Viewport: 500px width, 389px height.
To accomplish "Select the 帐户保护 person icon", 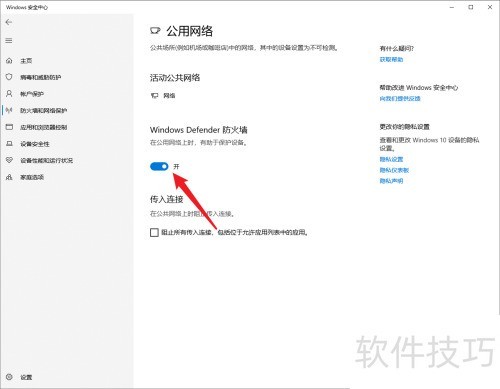I will pos(9,94).
